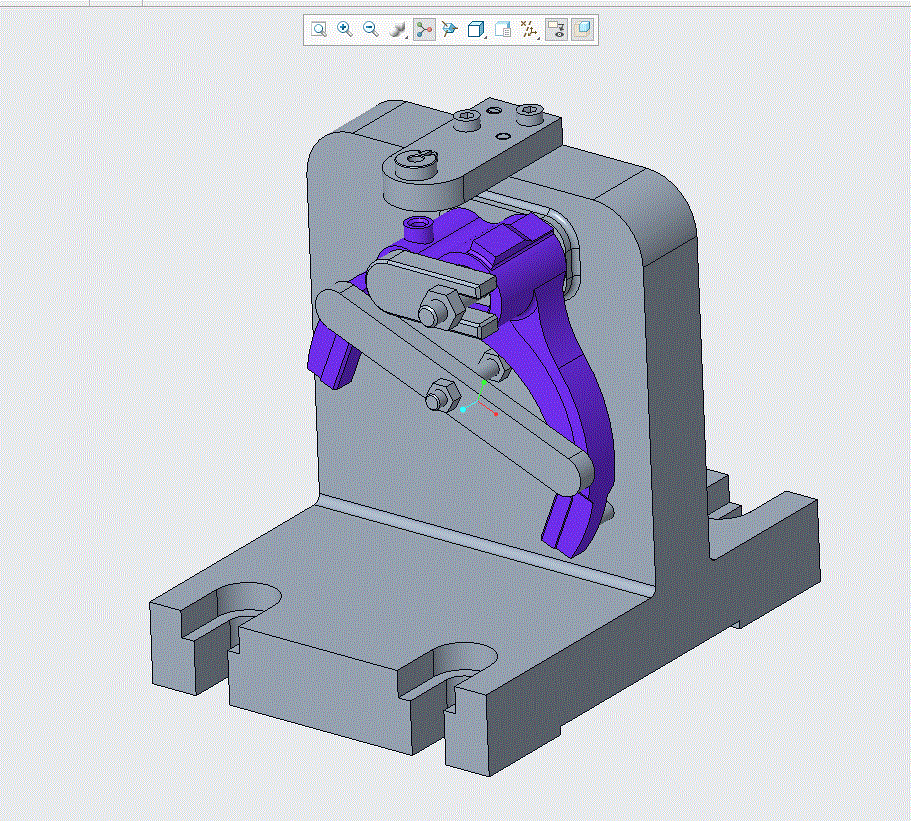Image resolution: width=911 pixels, height=821 pixels.
Task: Open the datum display filters dropdown
Action: coord(529,29)
